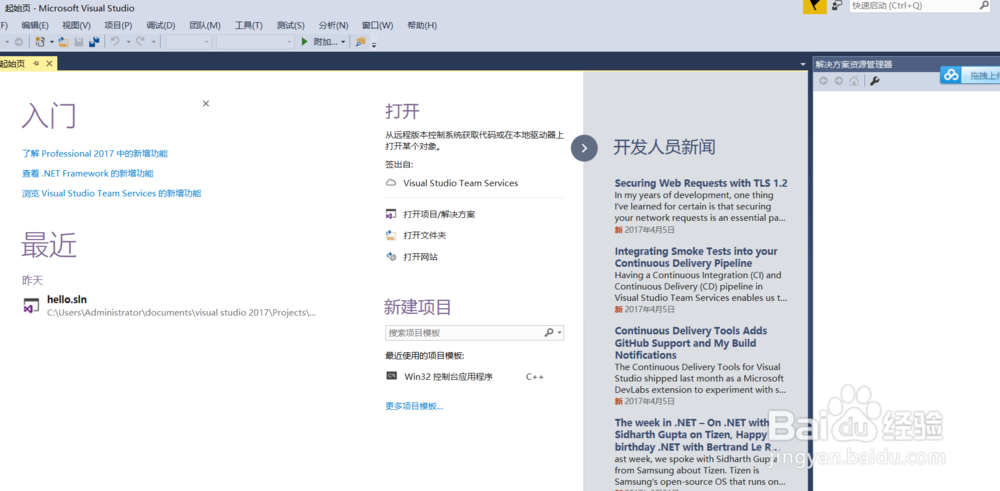Open Securing Web Requests with TLS 1.2 article
This screenshot has width=1000, height=491.
click(x=701, y=183)
